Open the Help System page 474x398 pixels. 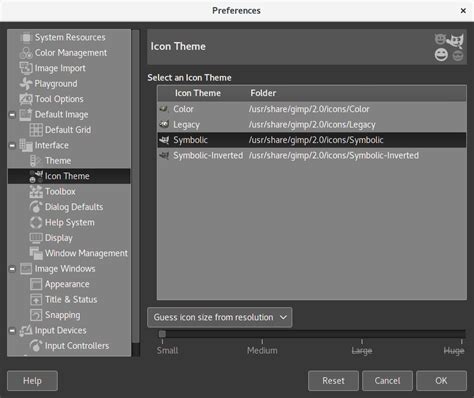pos(70,222)
